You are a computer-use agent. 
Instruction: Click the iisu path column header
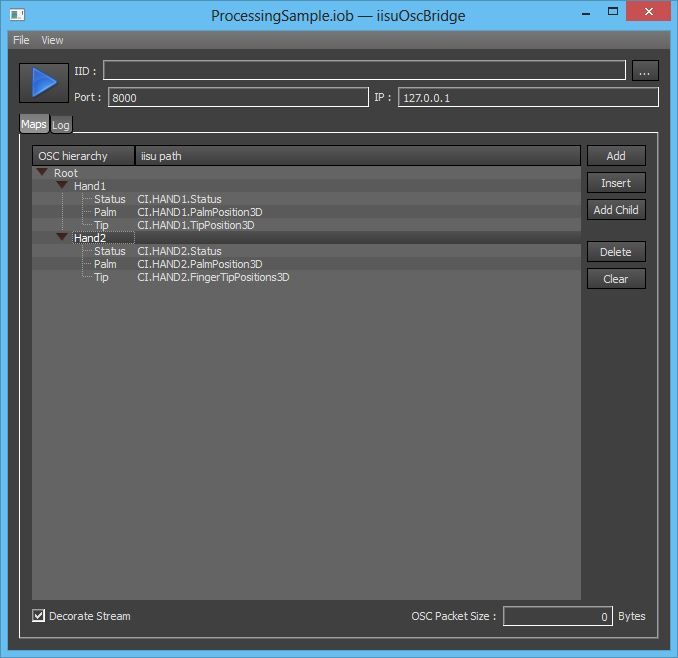coord(358,156)
